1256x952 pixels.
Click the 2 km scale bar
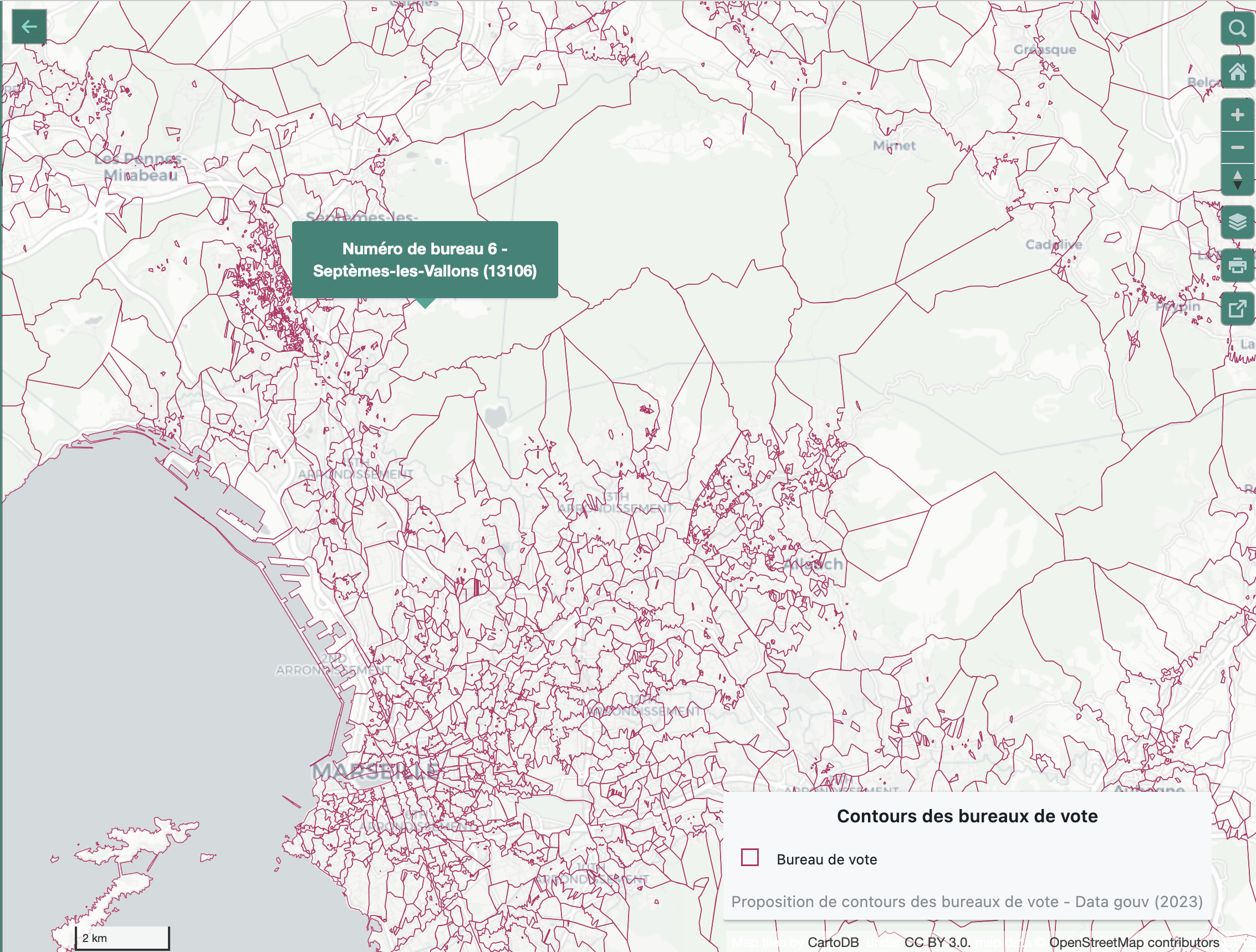pyautogui.click(x=122, y=938)
